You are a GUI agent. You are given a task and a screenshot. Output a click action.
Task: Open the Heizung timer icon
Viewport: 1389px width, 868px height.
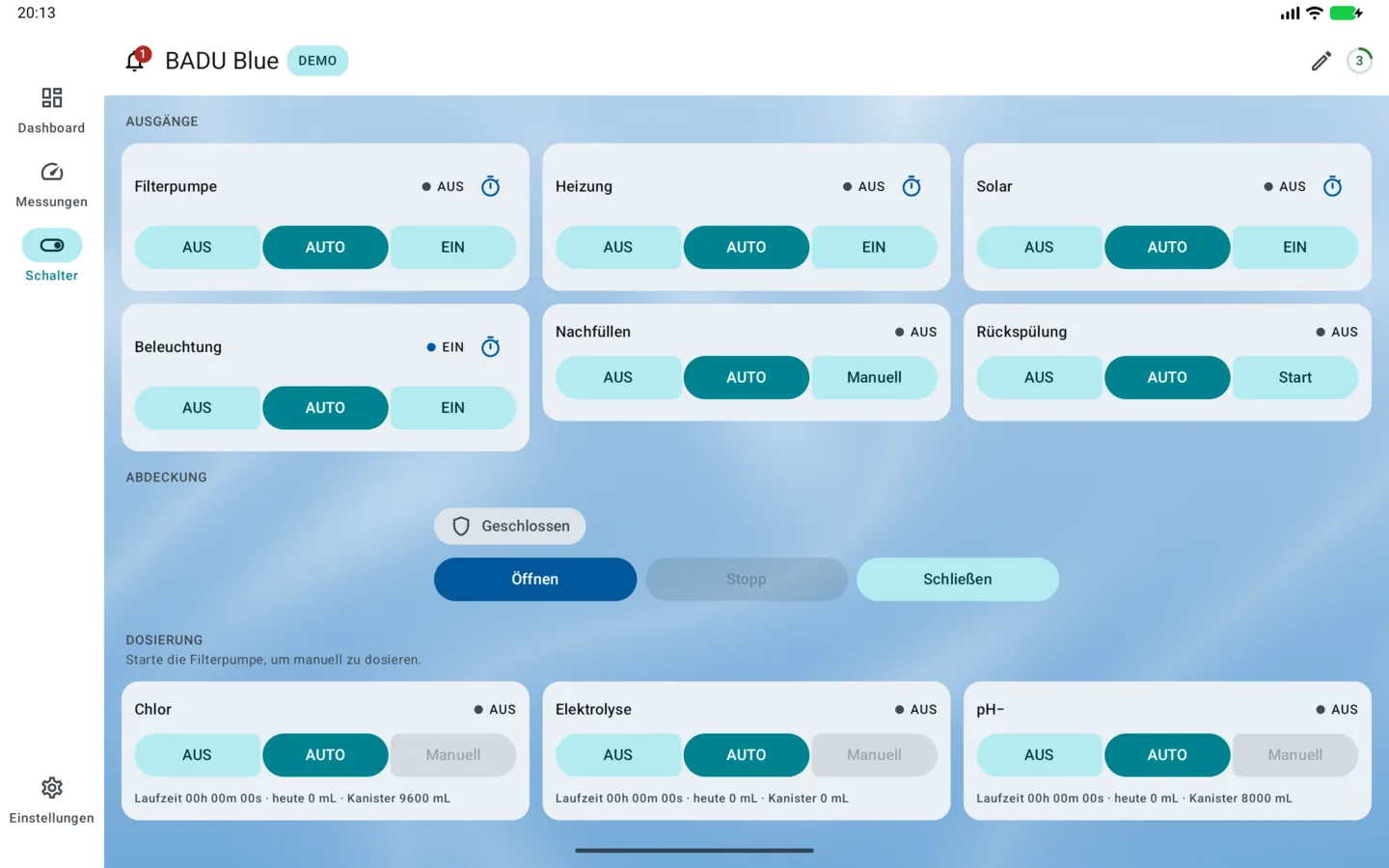pos(912,186)
